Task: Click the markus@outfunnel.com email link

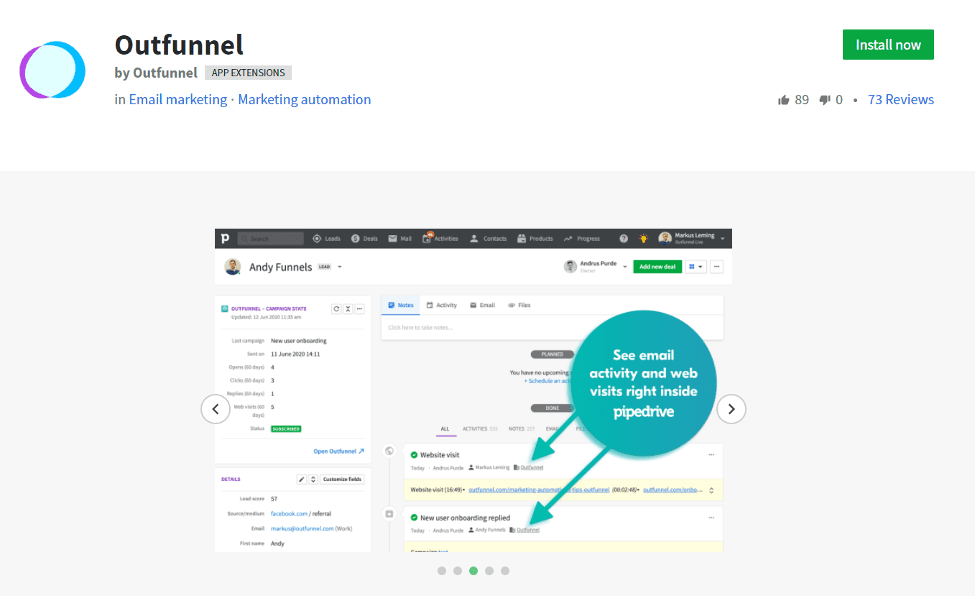Action: (302, 529)
